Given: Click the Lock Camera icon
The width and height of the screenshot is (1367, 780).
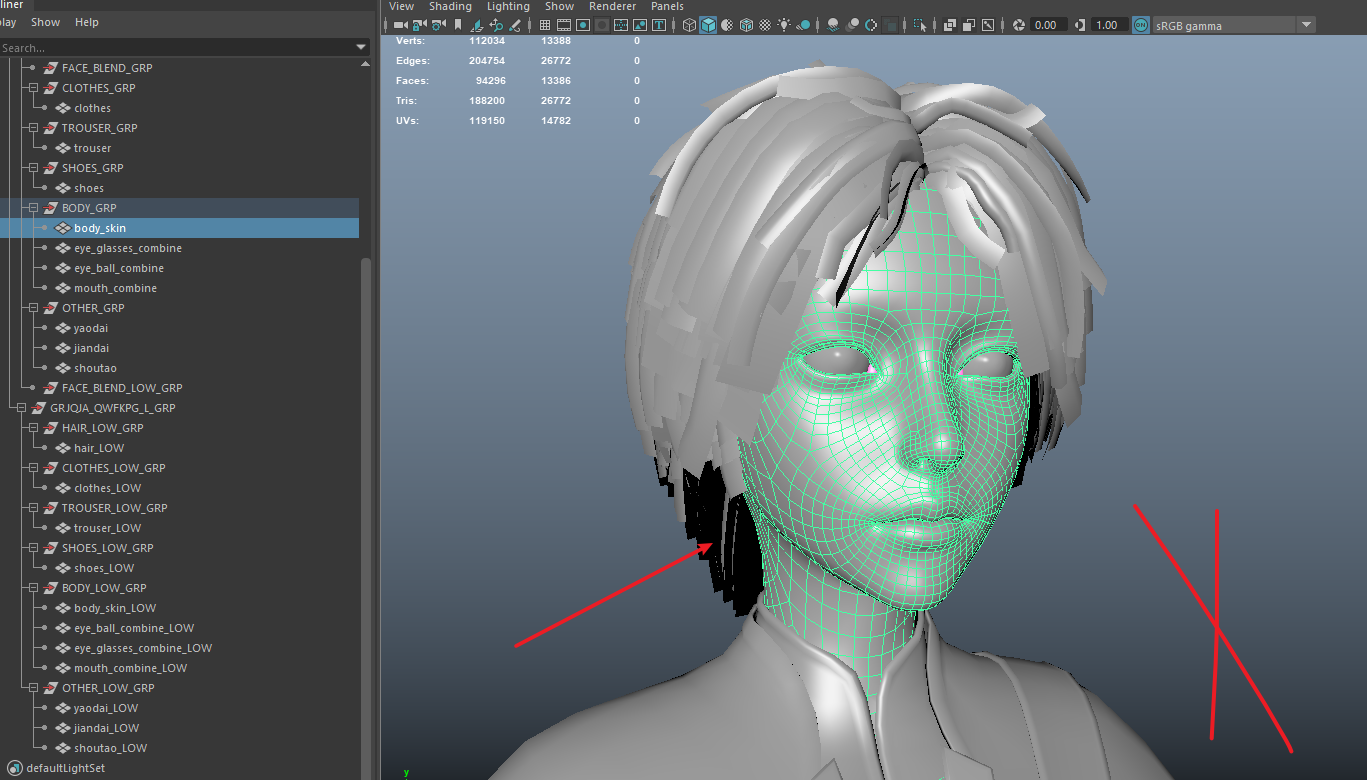Looking at the screenshot, I should pyautogui.click(x=419, y=25).
